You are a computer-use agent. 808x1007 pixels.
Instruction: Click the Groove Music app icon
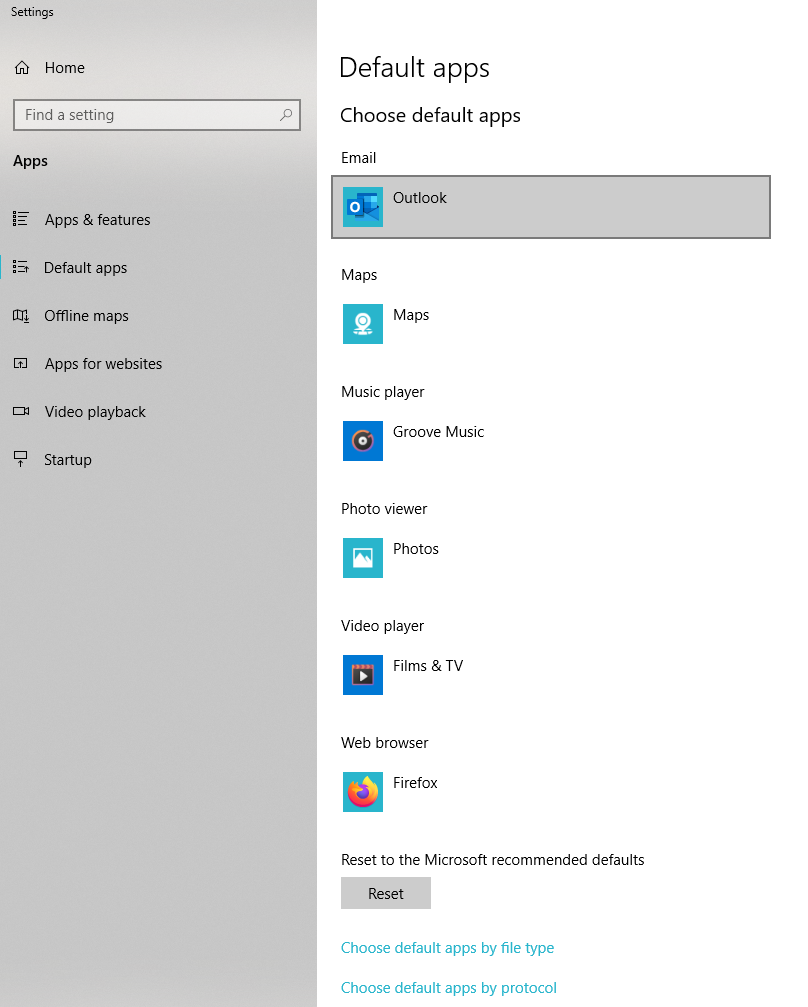click(362, 441)
